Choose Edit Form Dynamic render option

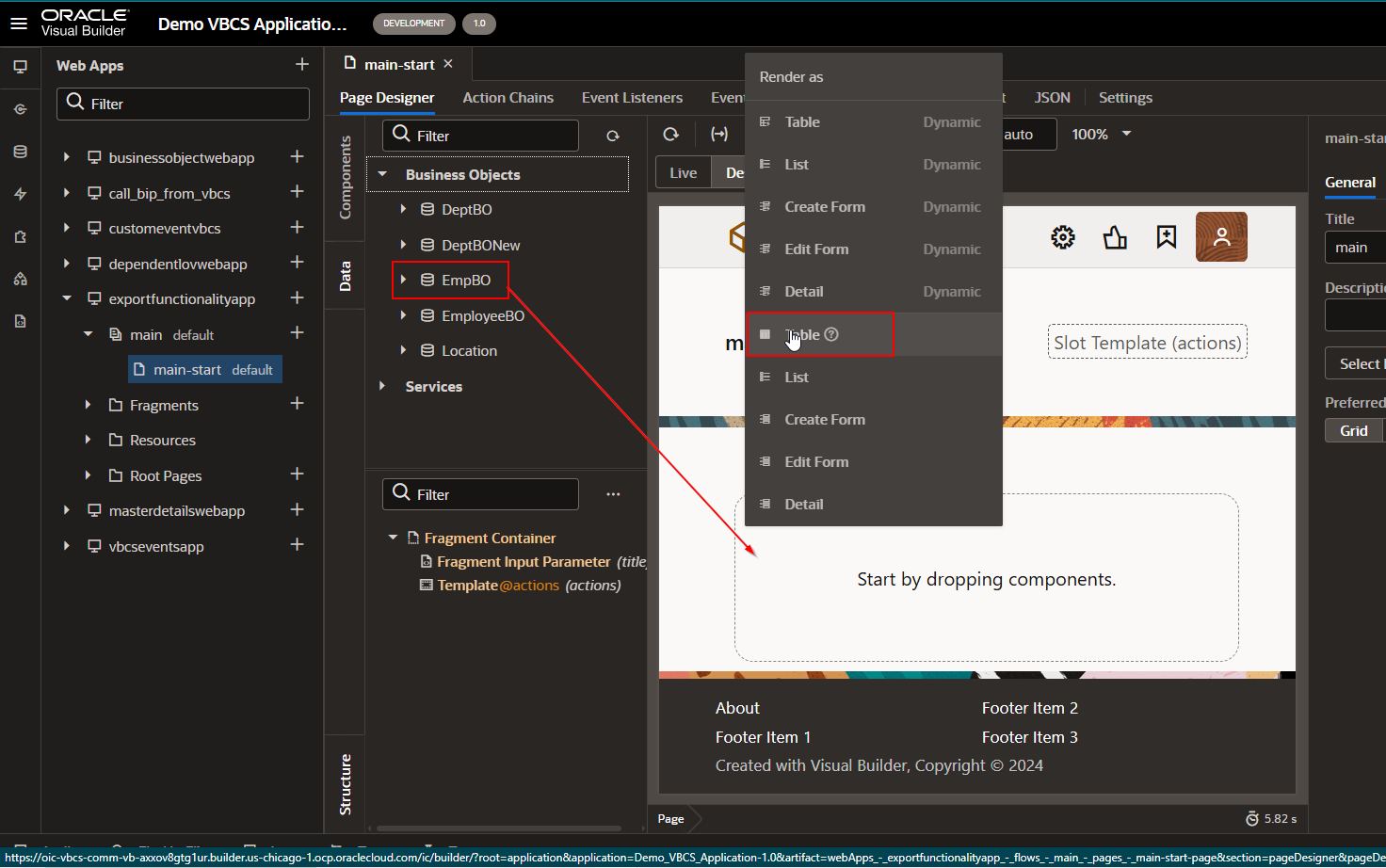pos(873,249)
